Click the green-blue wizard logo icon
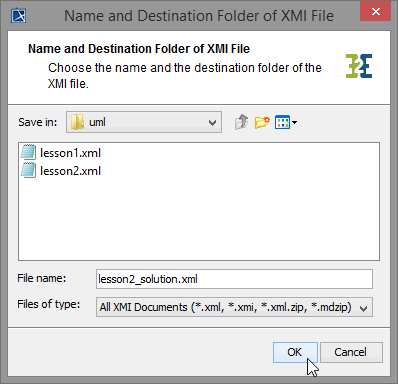Screen dimensions: 398x384 [359, 66]
